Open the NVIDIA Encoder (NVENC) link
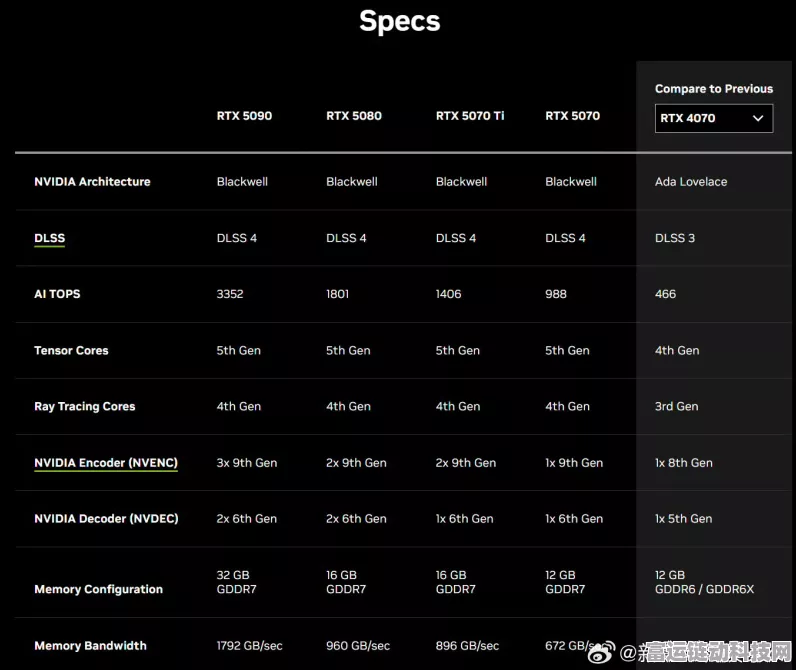This screenshot has height=670, width=796. point(106,463)
